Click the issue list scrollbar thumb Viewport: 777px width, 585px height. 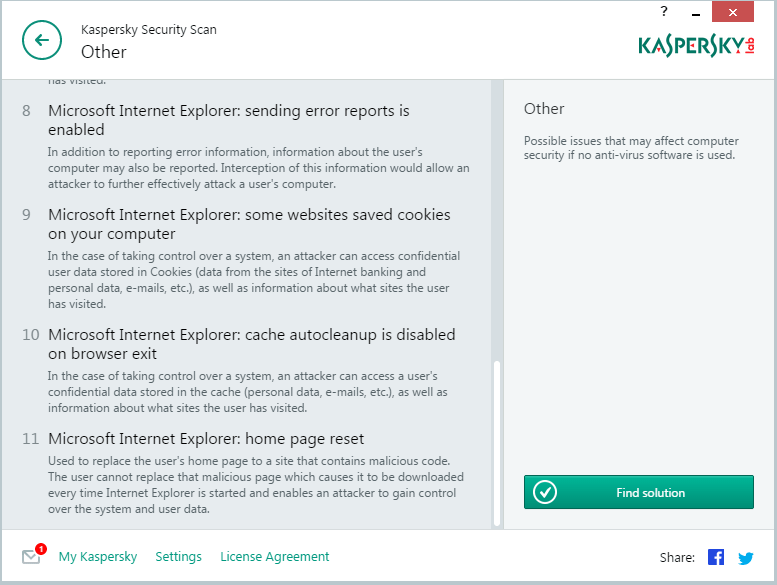click(x=496, y=442)
